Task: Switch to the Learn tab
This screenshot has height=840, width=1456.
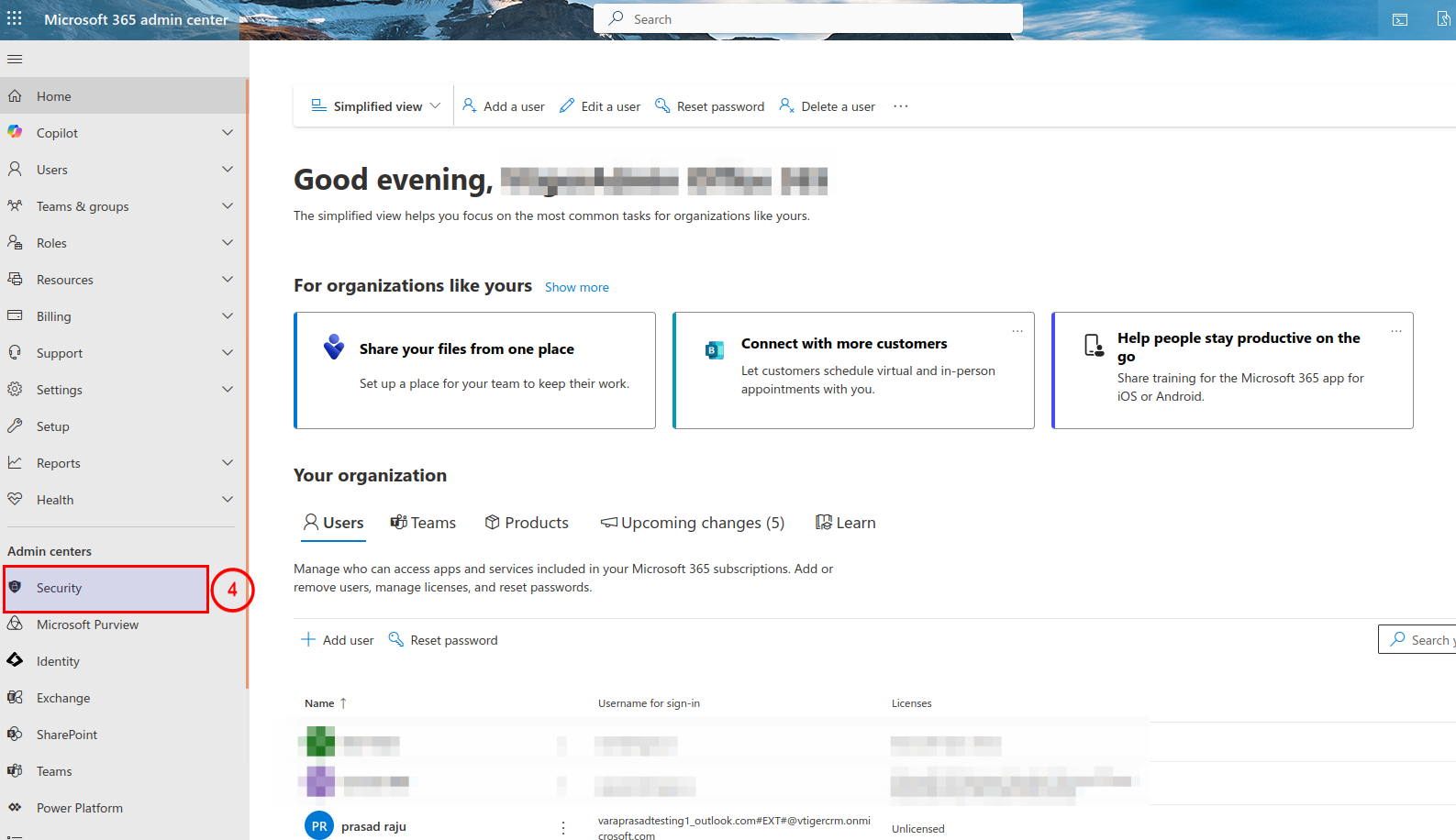Action: point(846,523)
